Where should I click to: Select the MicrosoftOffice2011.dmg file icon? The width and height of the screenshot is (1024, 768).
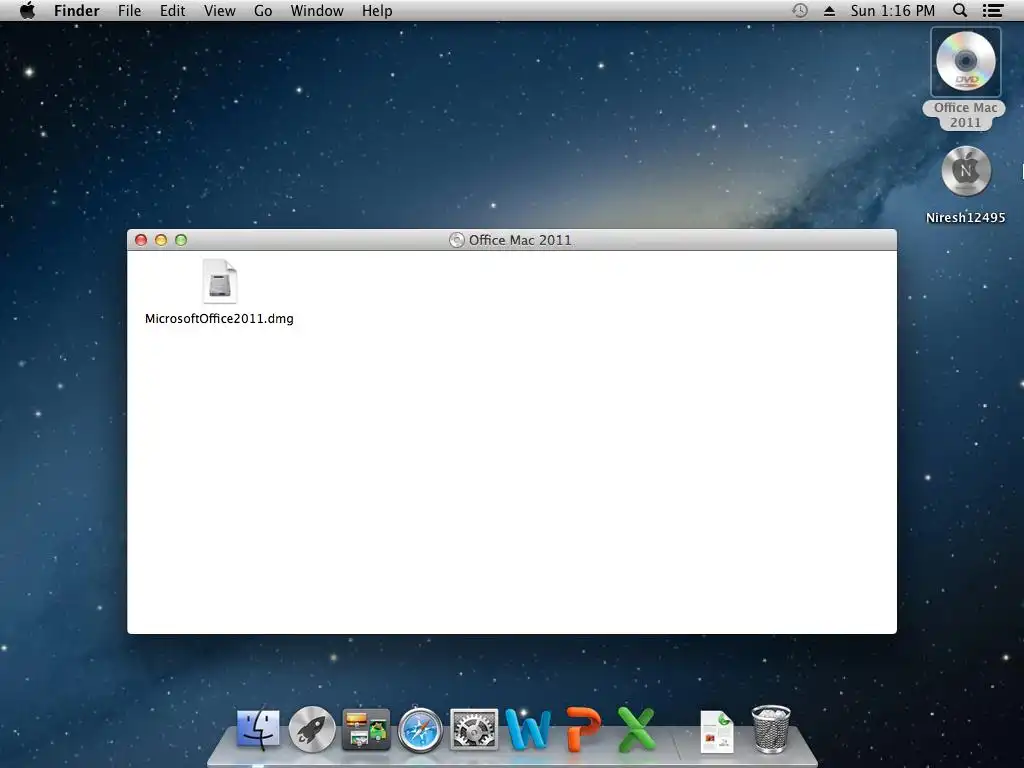tap(219, 281)
